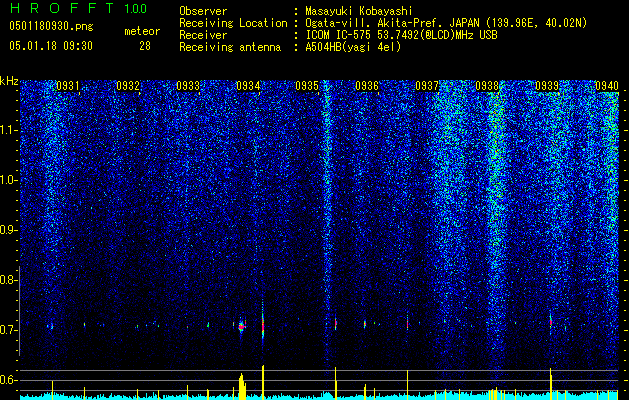Click the 0.7 kHz axis label
The height and width of the screenshot is (400, 629).
tap(7, 330)
